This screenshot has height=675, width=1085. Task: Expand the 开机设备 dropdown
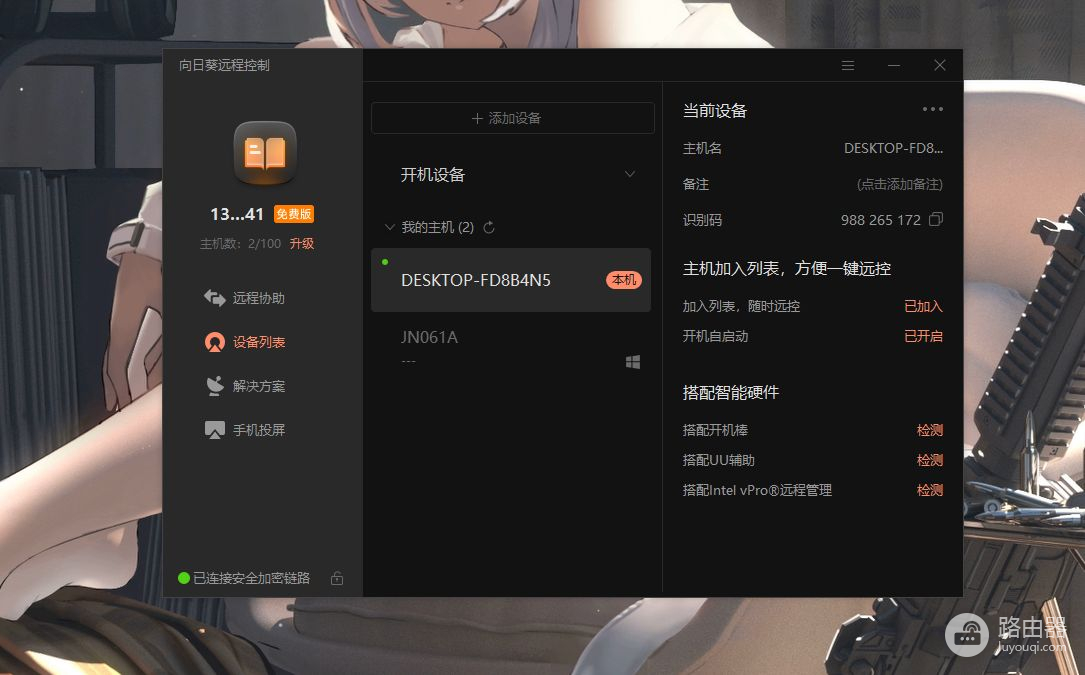pos(630,174)
